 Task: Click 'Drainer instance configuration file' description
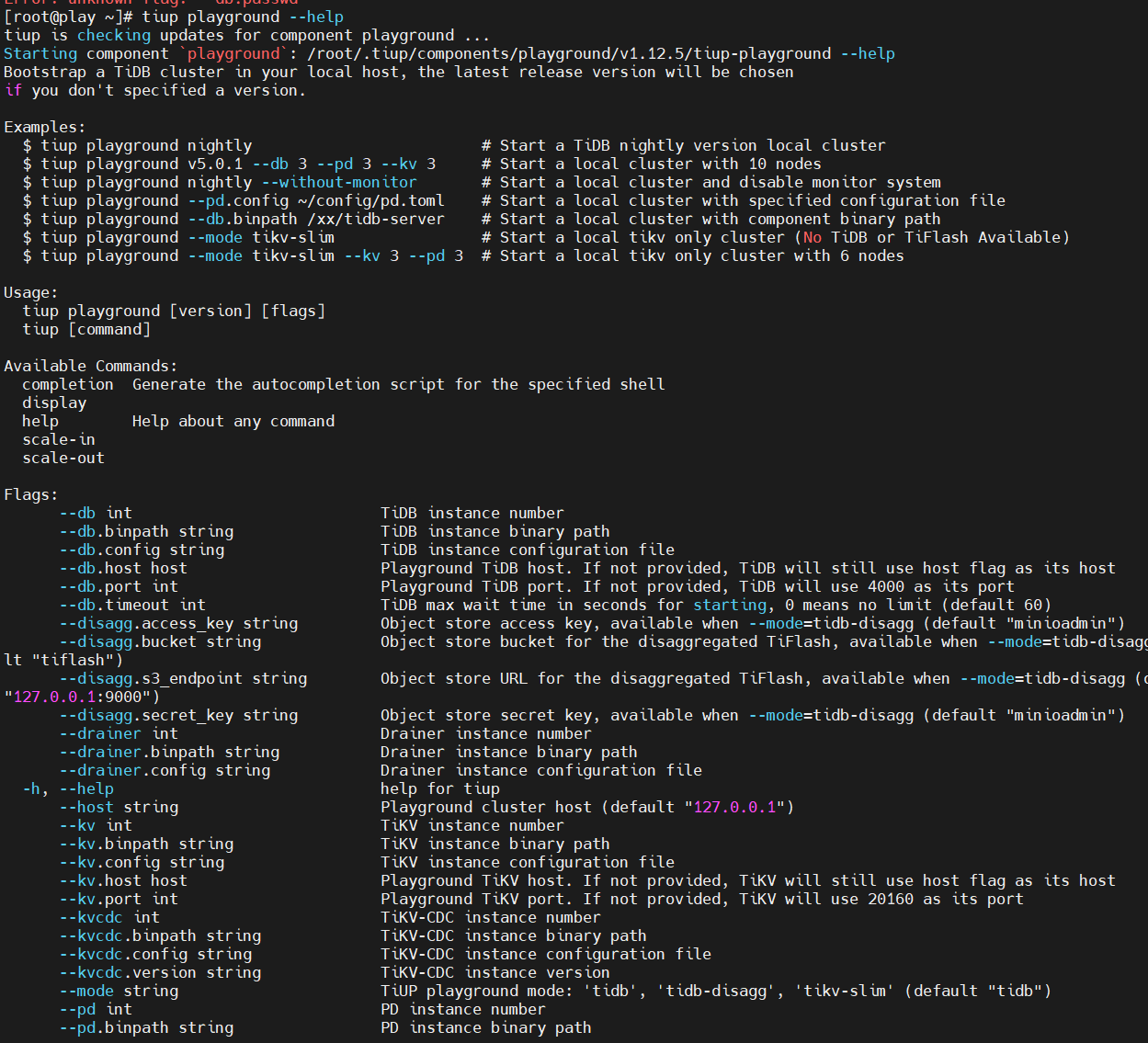click(x=541, y=770)
